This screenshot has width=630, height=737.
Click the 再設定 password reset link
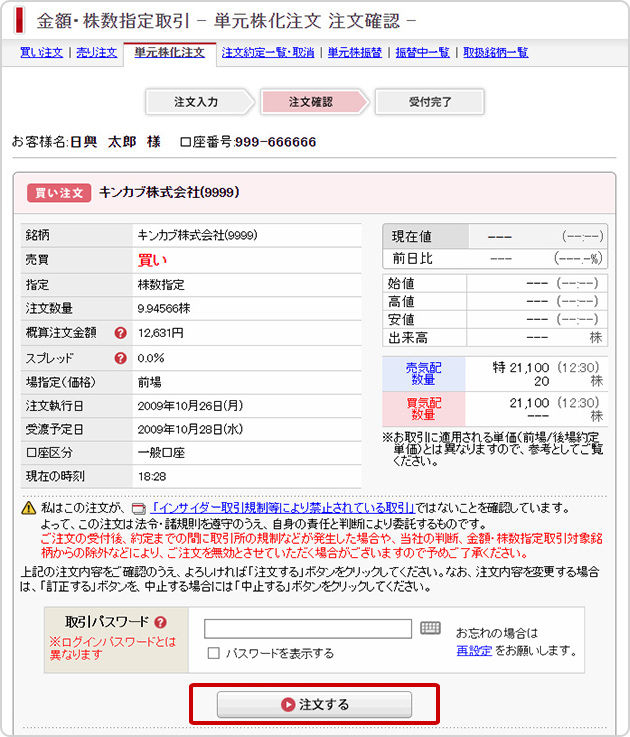point(473,650)
